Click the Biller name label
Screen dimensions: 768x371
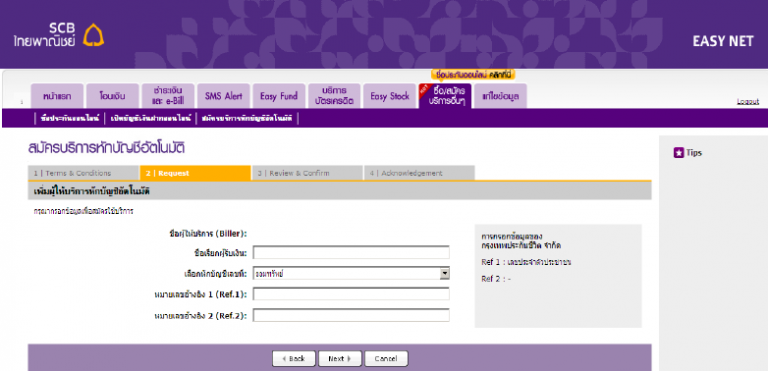point(208,234)
